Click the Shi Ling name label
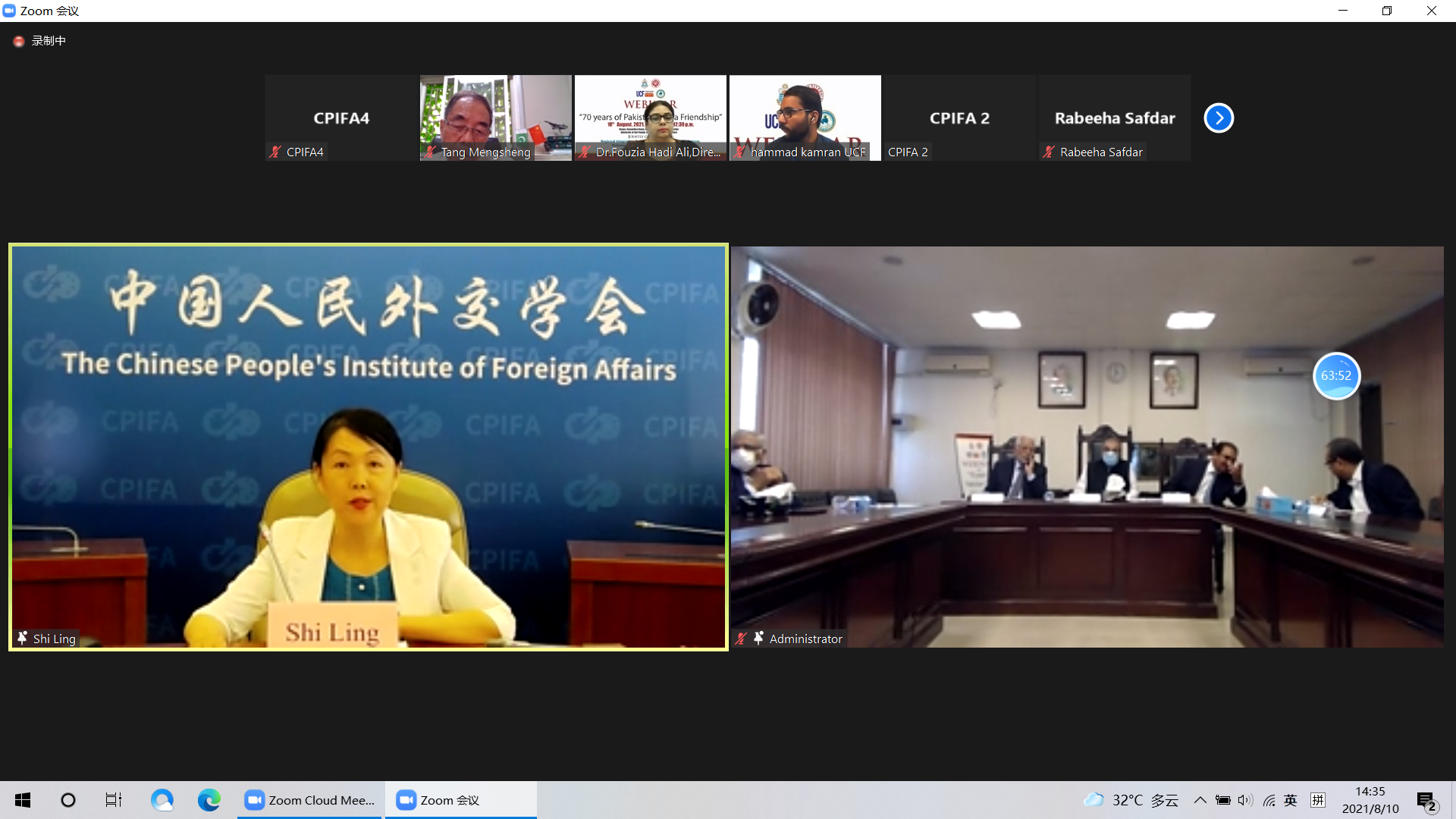This screenshot has height=819, width=1456. pyautogui.click(x=55, y=639)
